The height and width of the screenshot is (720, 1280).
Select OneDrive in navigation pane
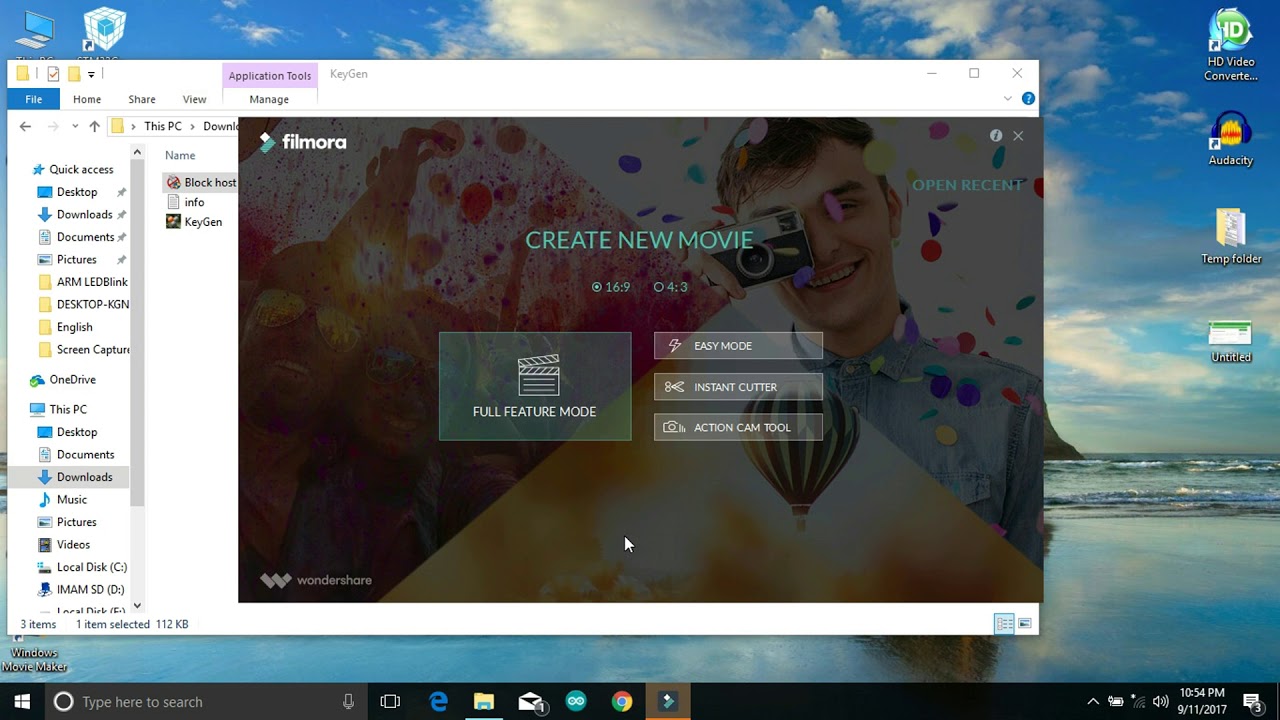(x=64, y=380)
